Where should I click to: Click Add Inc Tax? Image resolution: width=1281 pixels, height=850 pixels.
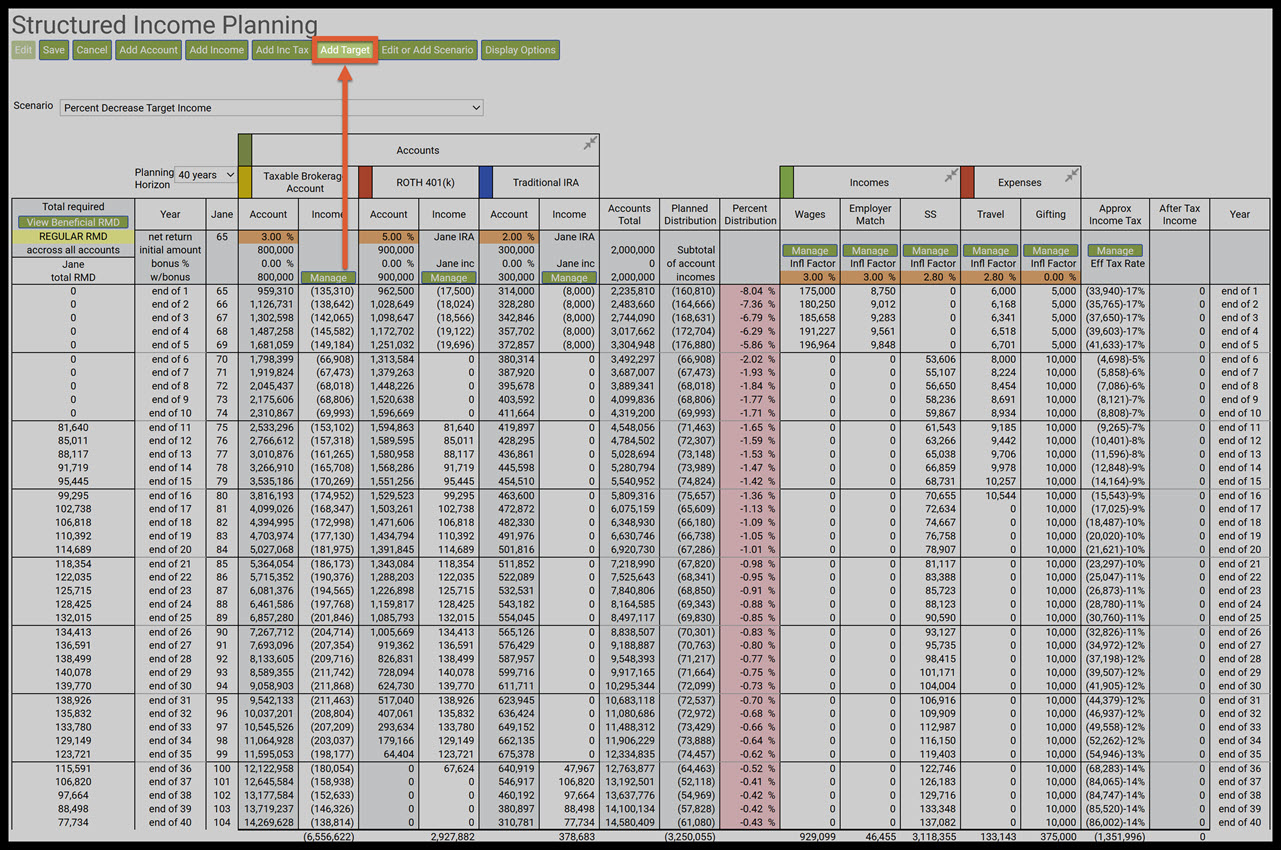click(x=282, y=50)
